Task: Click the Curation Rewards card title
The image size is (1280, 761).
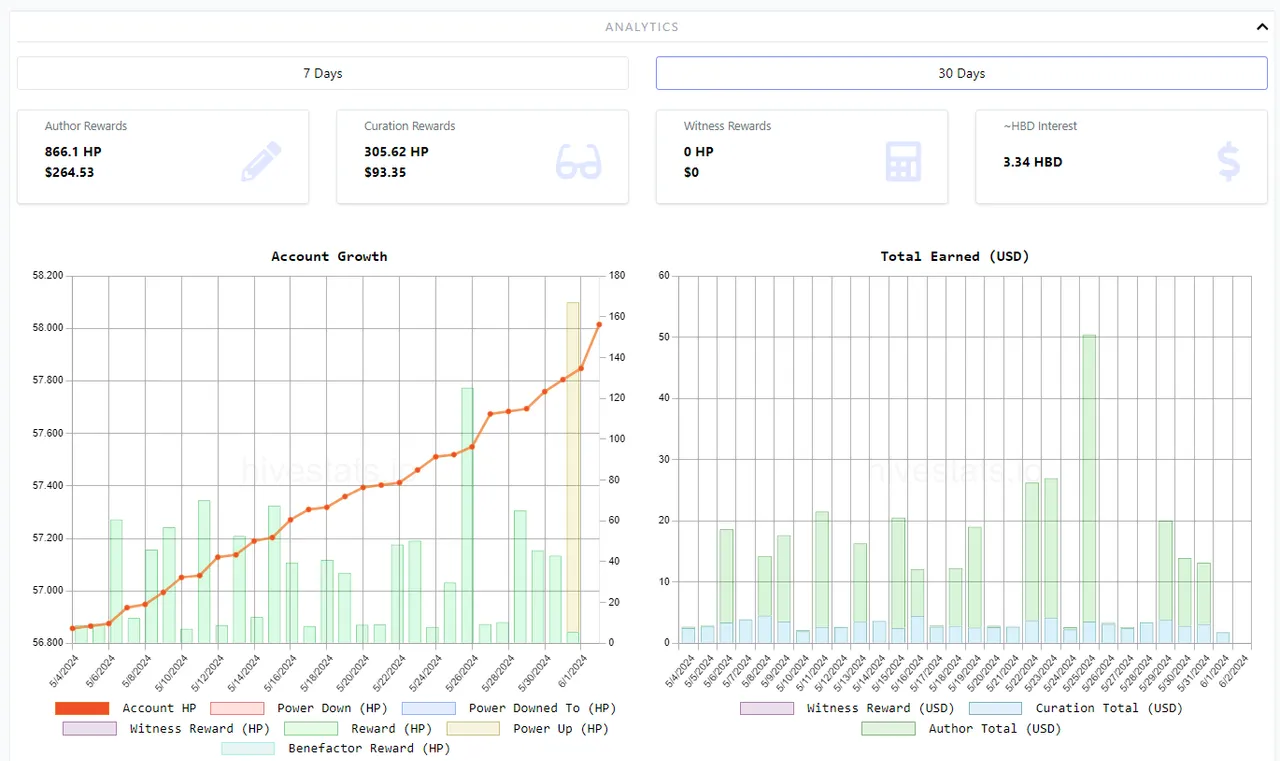Action: coord(409,126)
